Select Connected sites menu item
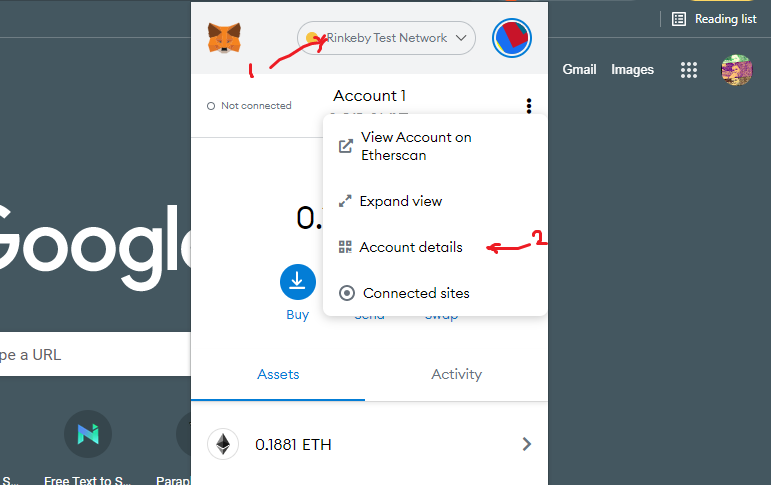Screen dimensions: 771x485 [415, 293]
